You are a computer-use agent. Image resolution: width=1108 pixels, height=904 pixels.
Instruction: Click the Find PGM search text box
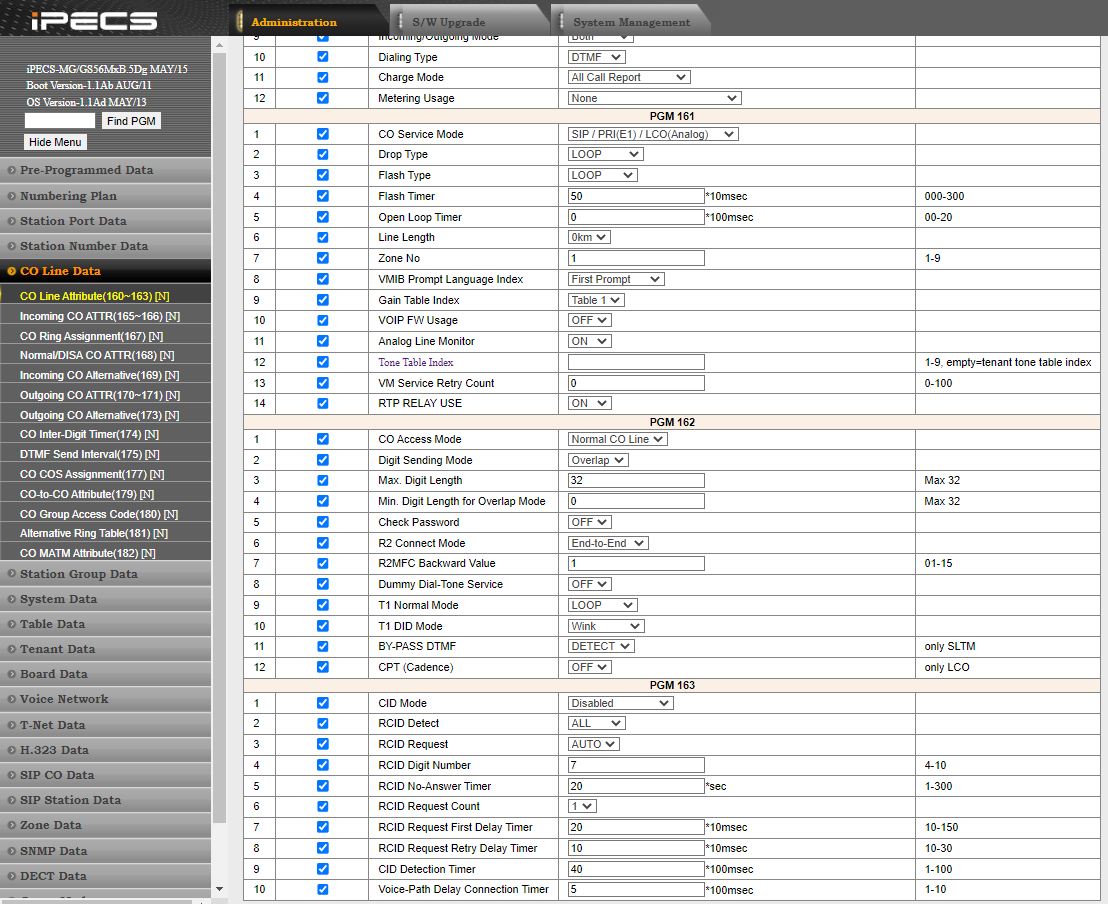coord(60,121)
